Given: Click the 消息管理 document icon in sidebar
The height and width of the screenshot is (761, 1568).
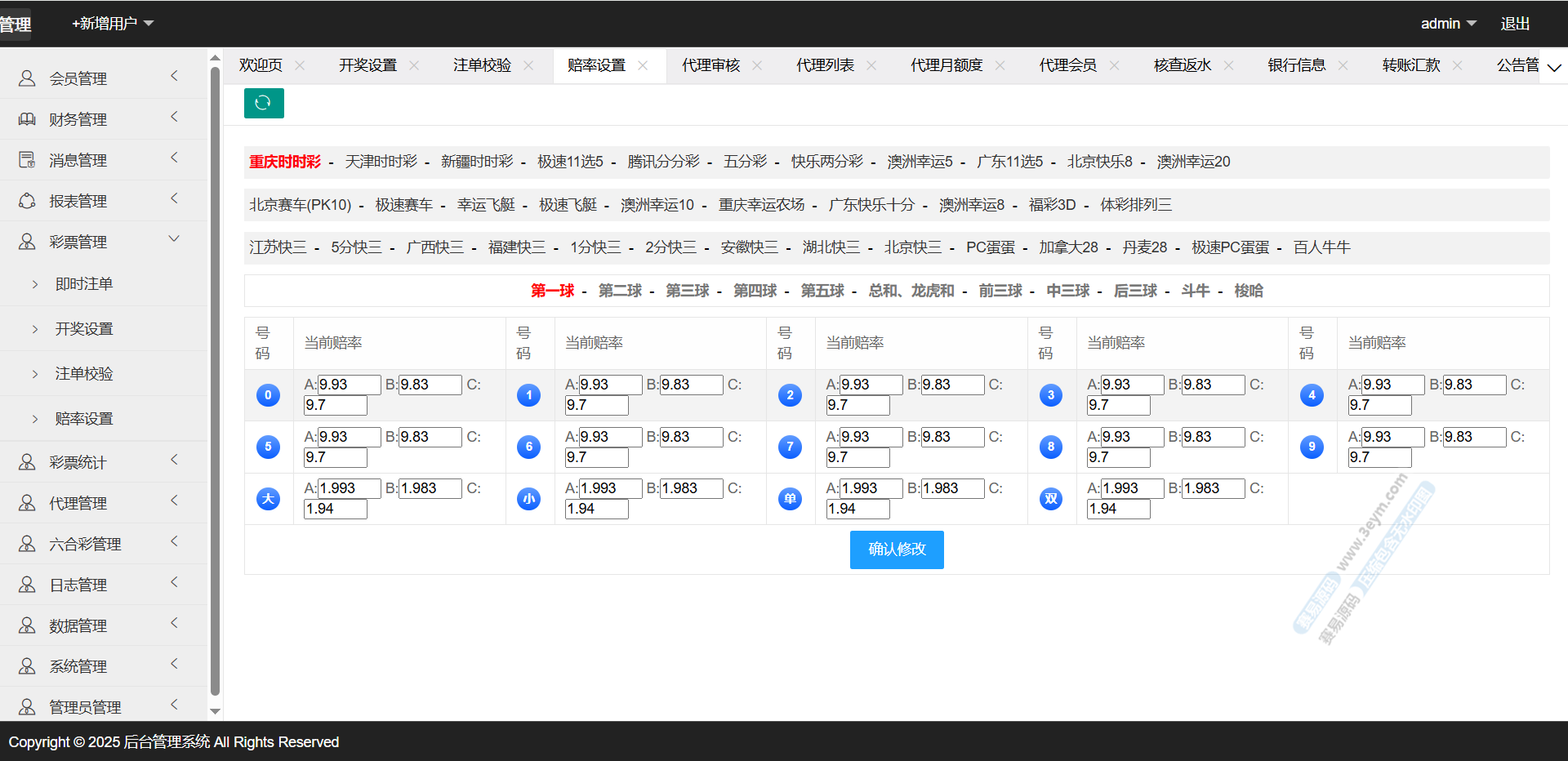Looking at the screenshot, I should click(27, 160).
